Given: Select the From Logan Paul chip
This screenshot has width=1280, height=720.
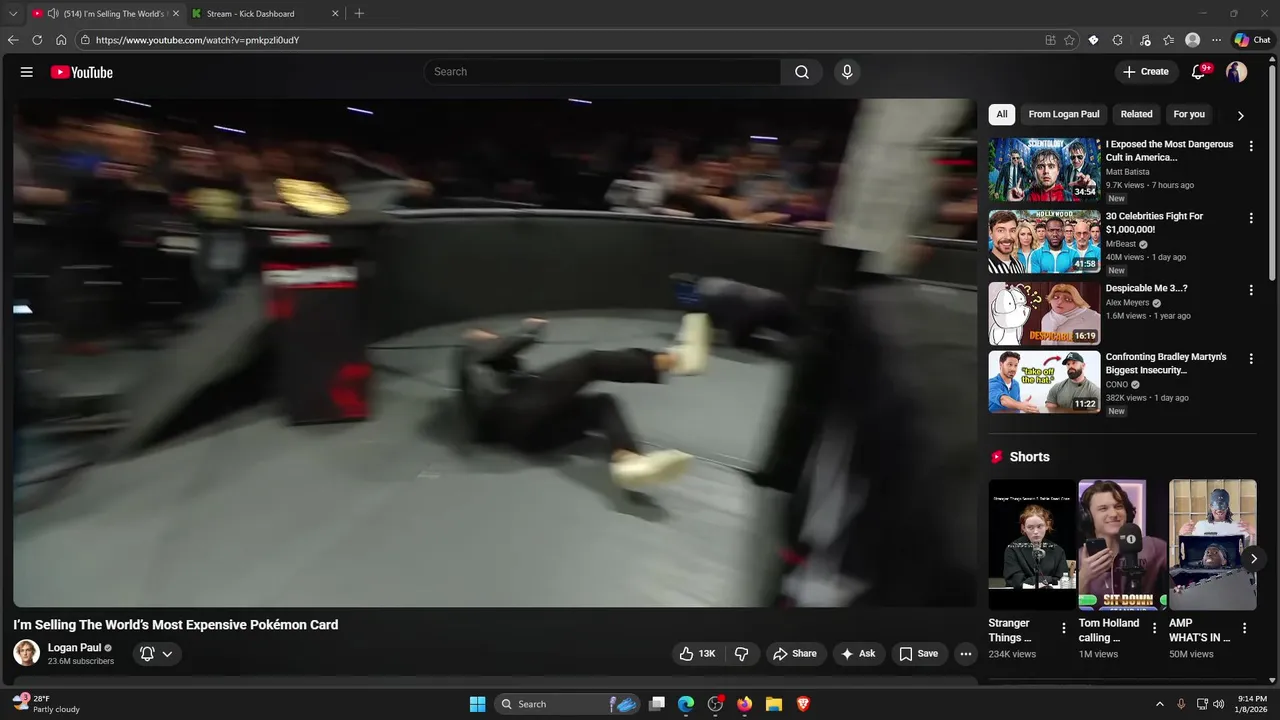Looking at the screenshot, I should 1064,114.
